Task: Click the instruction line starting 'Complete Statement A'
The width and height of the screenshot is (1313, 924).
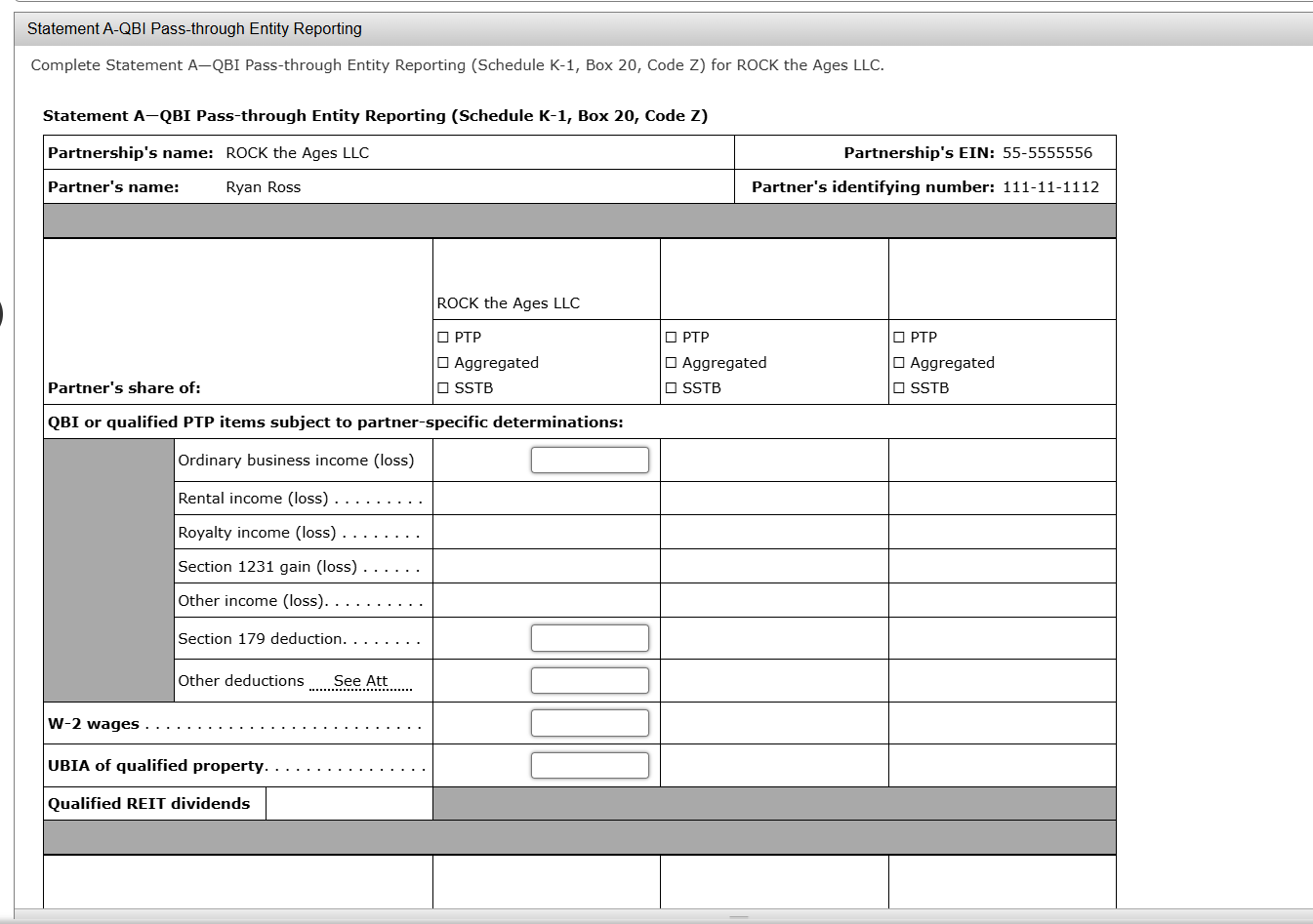Action: coord(458,65)
